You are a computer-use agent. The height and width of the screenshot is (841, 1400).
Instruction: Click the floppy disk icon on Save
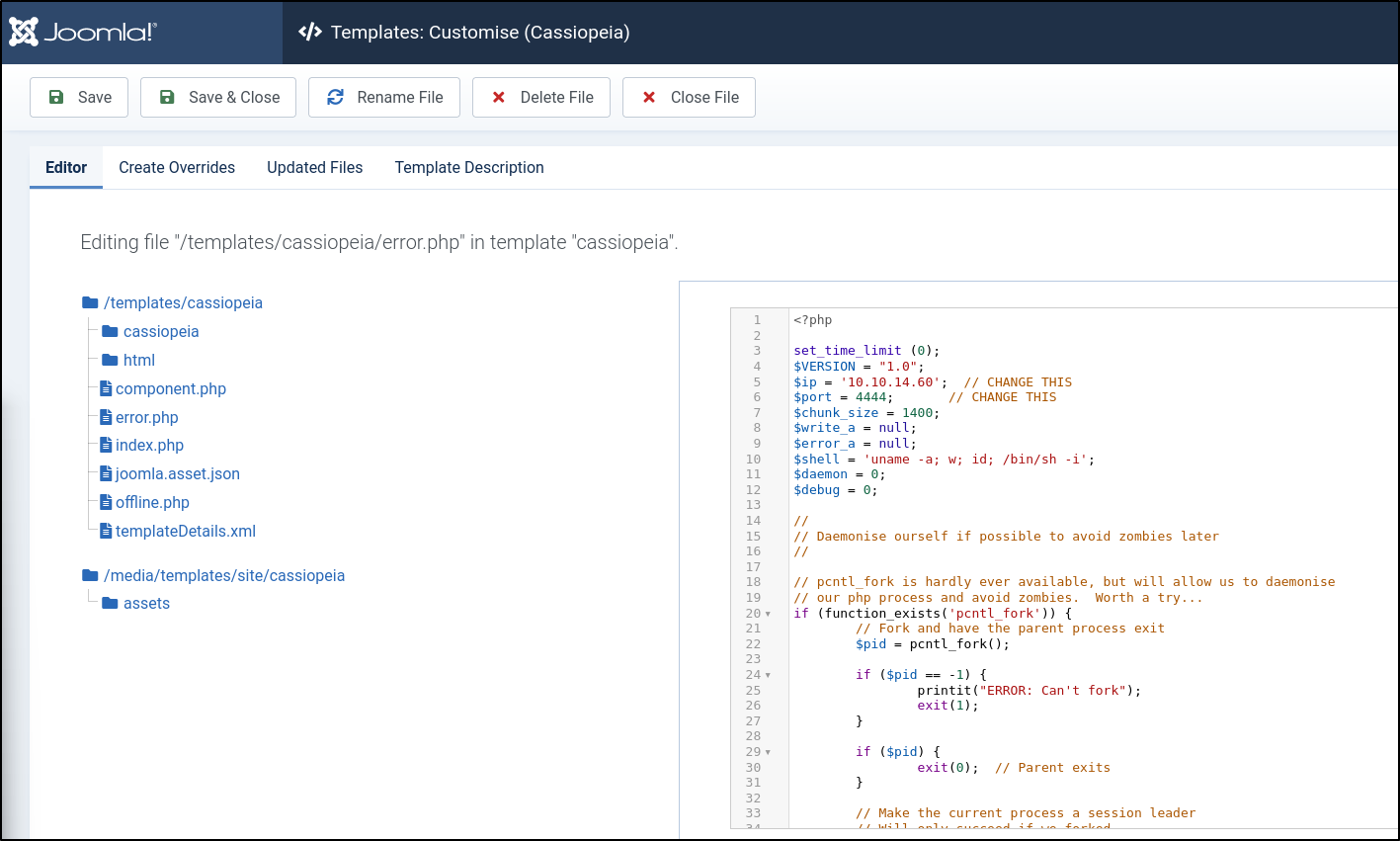(x=57, y=97)
